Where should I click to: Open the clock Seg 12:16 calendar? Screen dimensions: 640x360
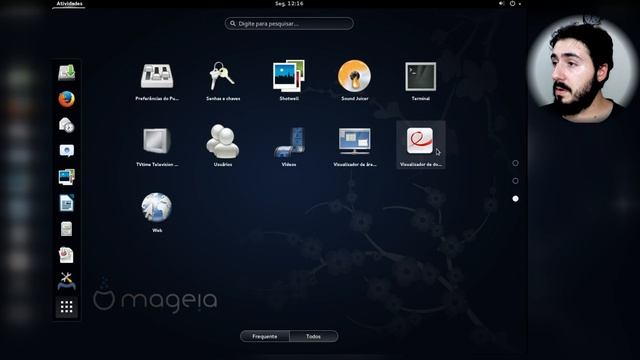289,3
